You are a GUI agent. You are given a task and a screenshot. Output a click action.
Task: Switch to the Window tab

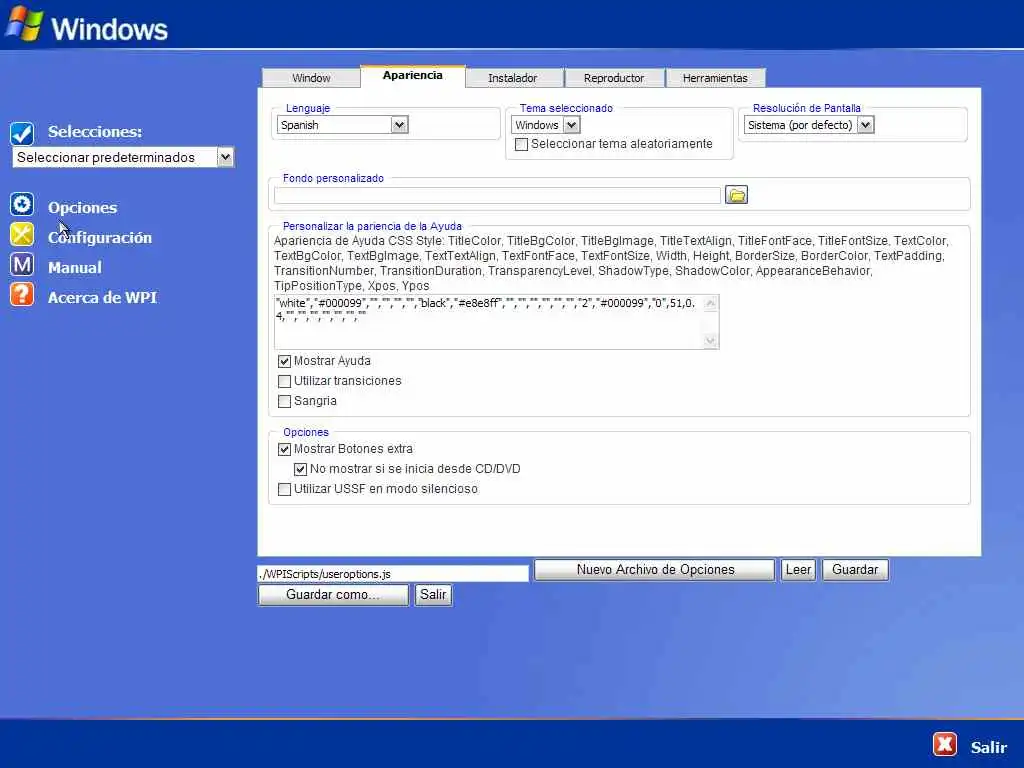[311, 78]
